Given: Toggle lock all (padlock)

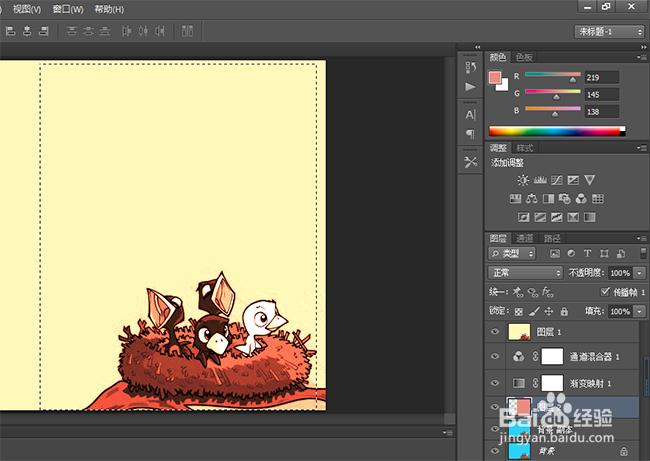Looking at the screenshot, I should click(x=564, y=311).
